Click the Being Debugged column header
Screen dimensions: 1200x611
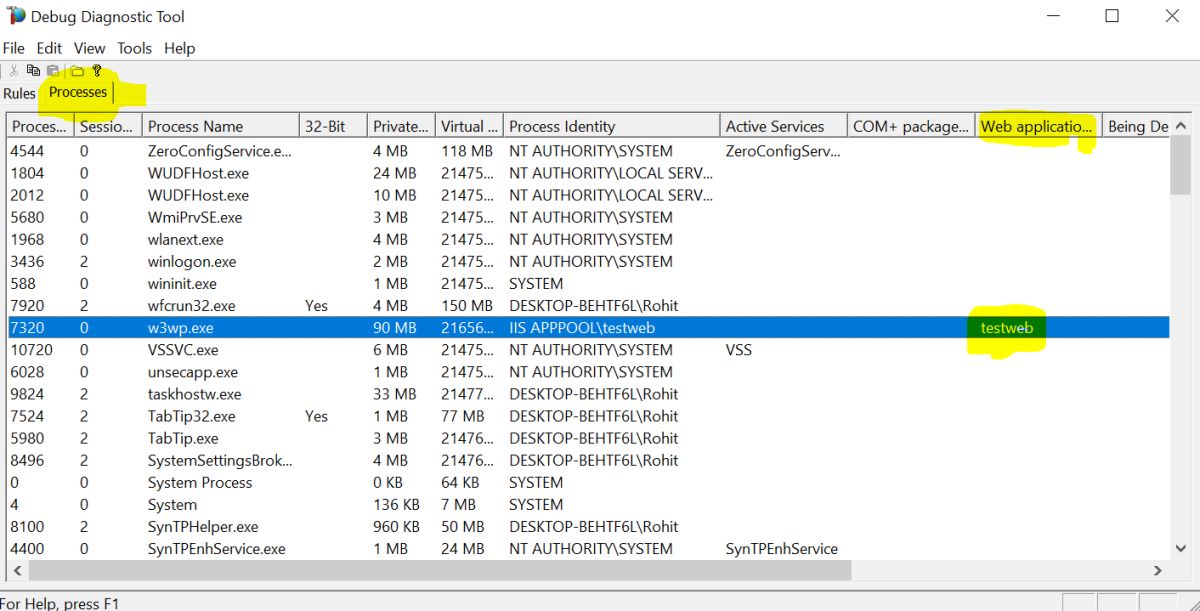click(x=1135, y=126)
